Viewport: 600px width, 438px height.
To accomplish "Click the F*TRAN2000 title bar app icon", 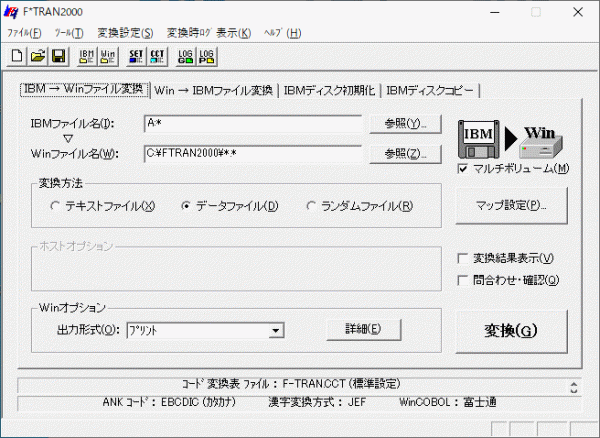I will click(11, 12).
